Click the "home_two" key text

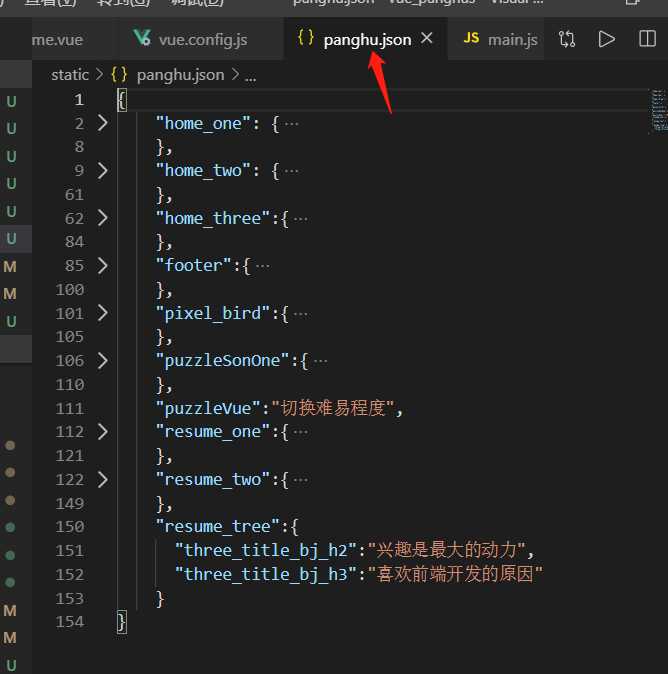tap(203, 171)
